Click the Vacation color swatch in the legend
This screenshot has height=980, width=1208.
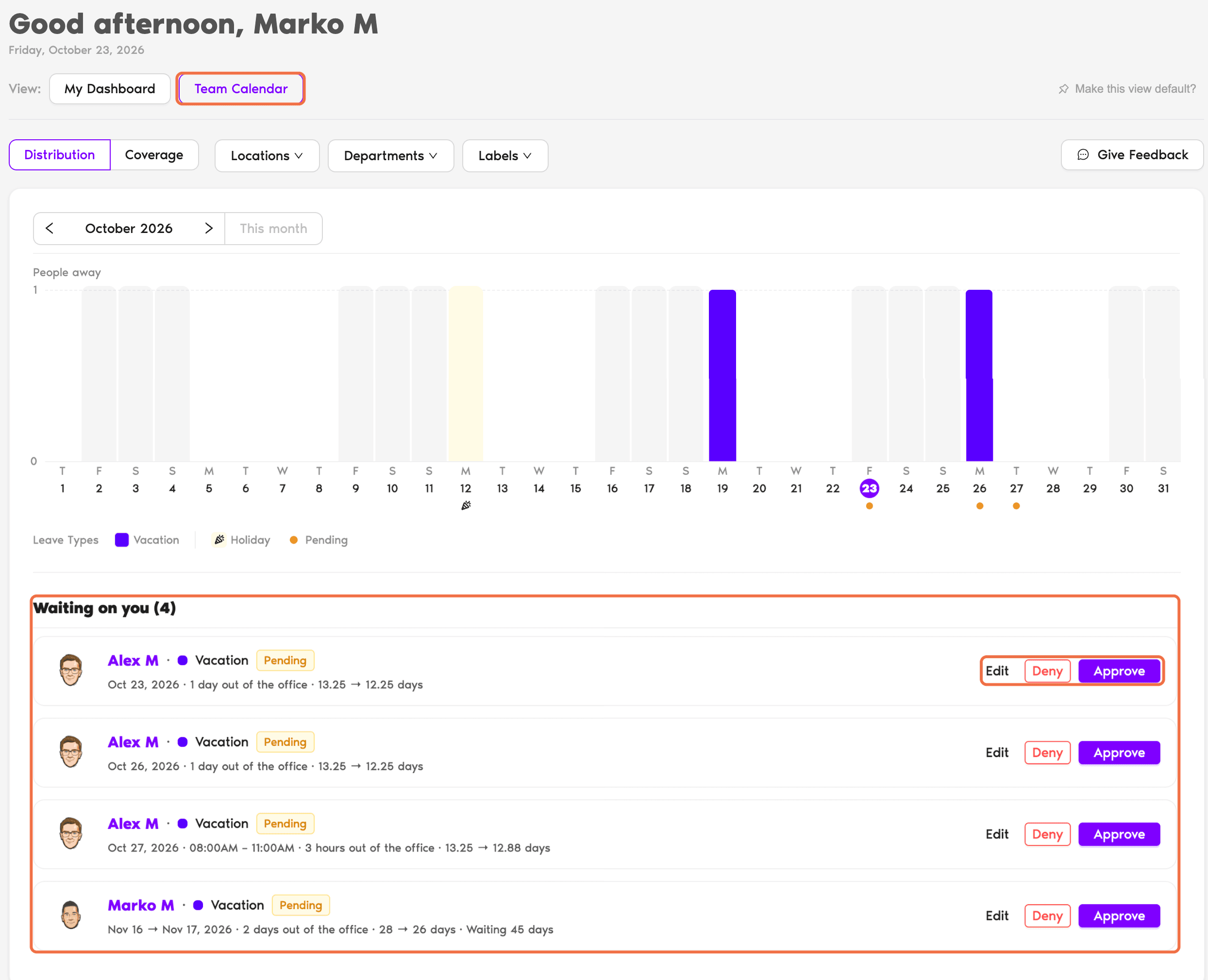click(x=121, y=540)
